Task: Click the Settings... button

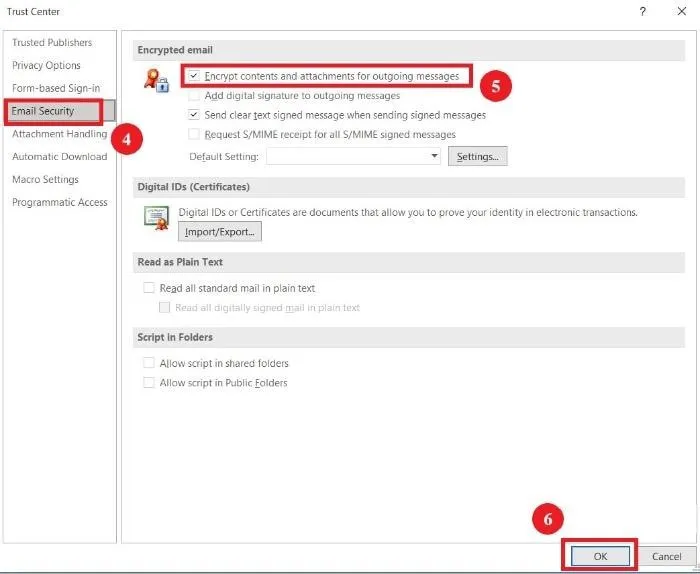Action: [x=477, y=157]
